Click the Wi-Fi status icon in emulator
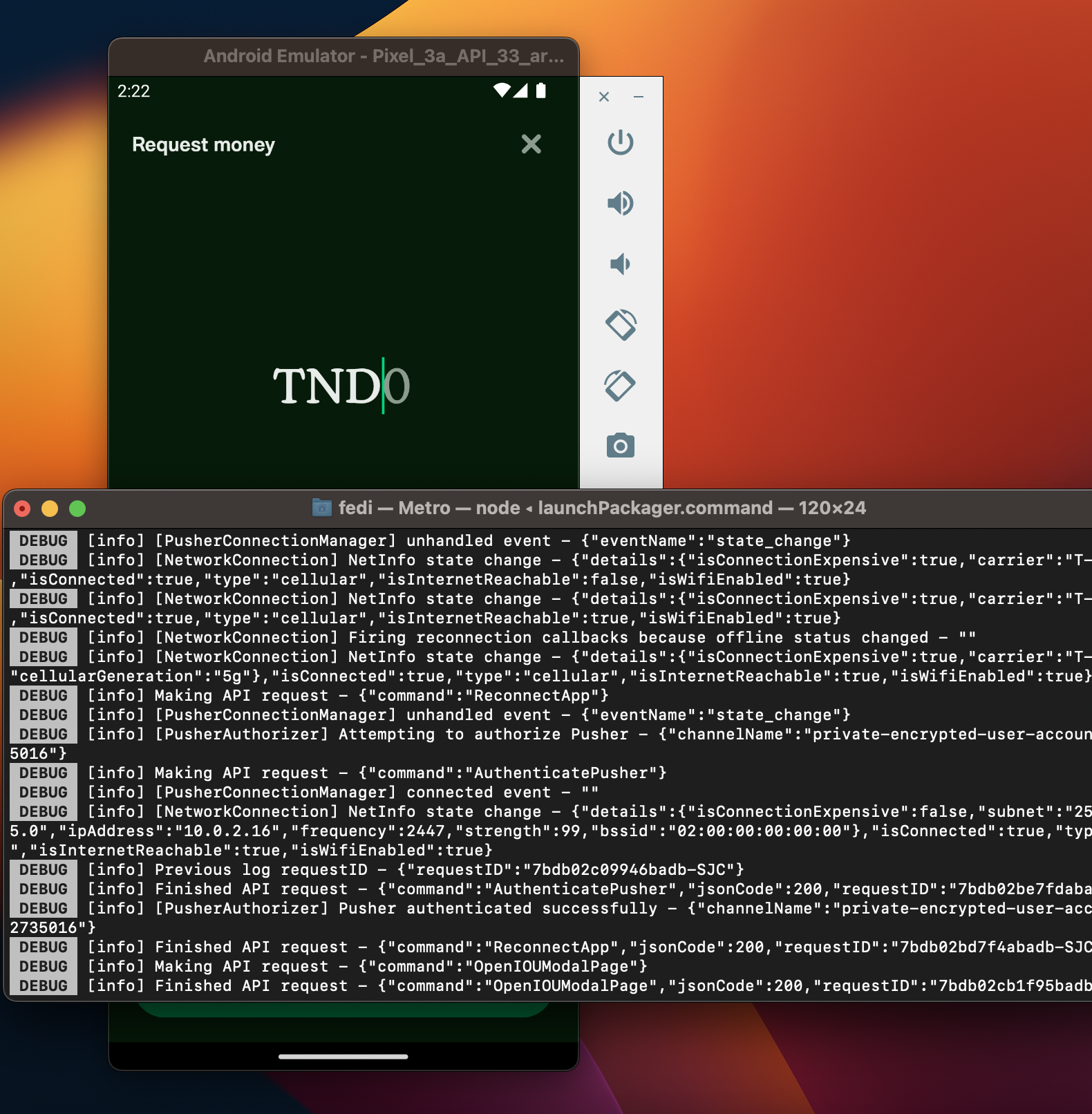Screen dimensions: 1092x1114 pos(502,90)
